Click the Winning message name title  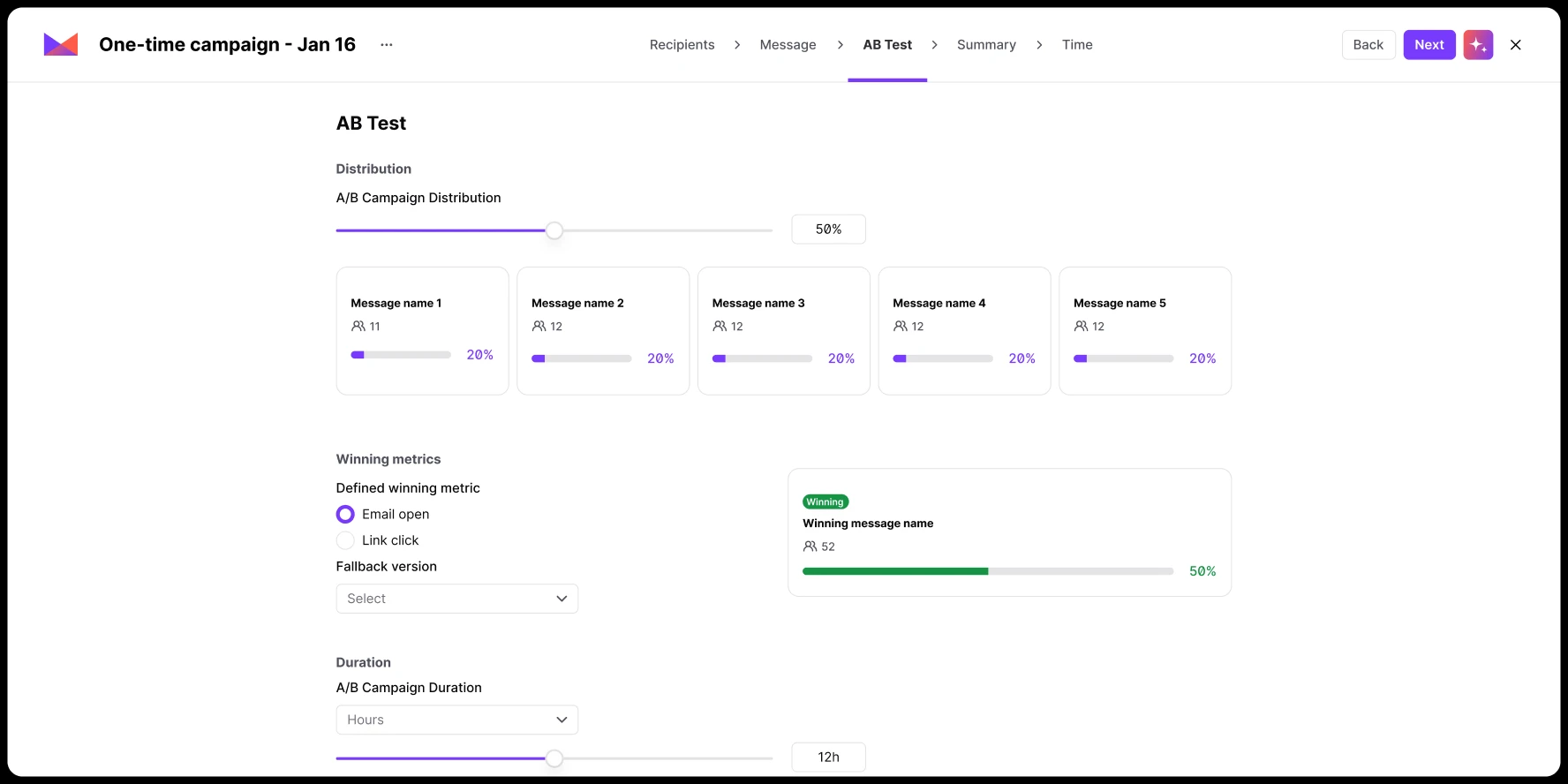(868, 524)
